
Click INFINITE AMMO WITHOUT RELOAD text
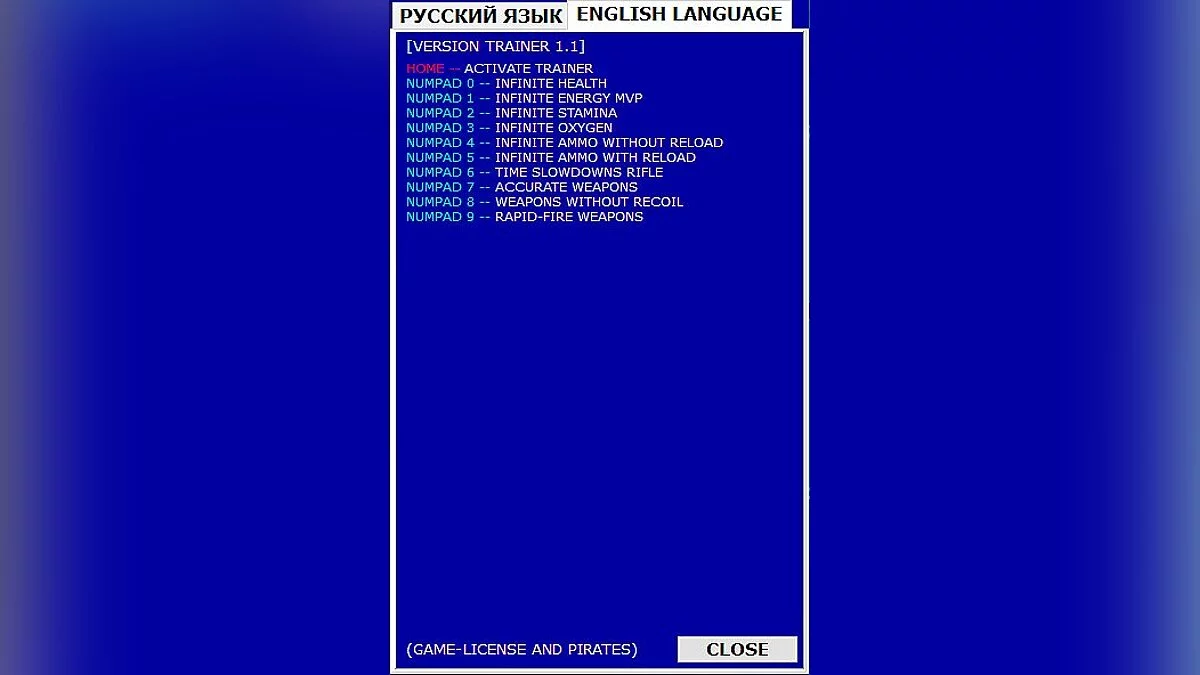tap(608, 143)
